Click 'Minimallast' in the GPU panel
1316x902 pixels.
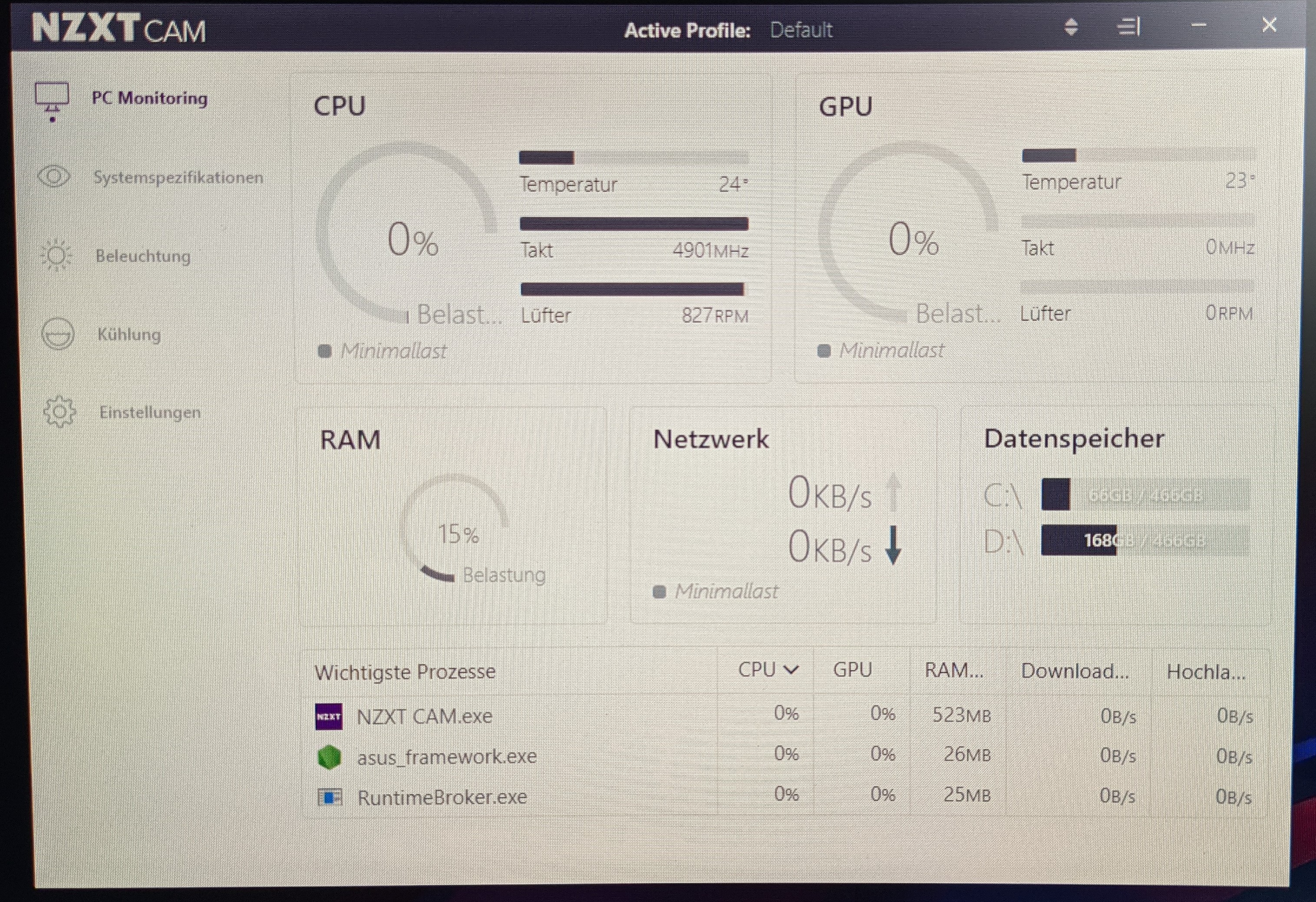point(891,350)
